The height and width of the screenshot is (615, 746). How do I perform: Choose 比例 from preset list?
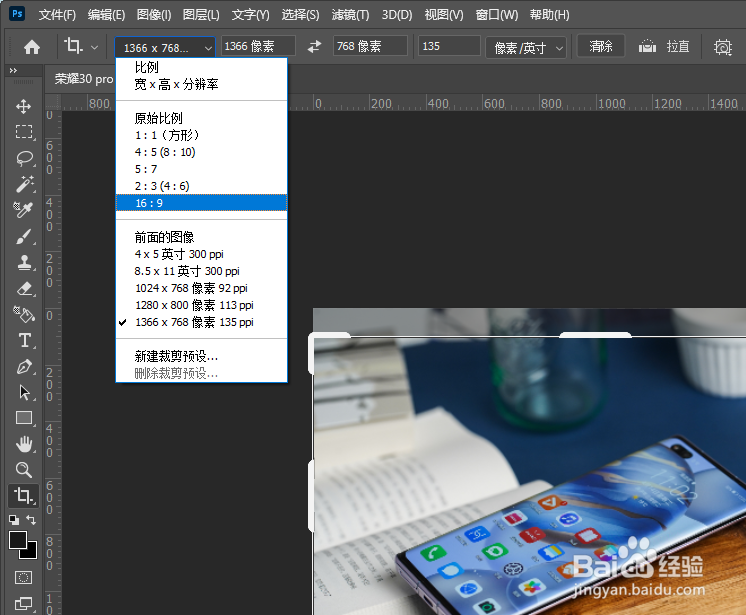[201, 68]
